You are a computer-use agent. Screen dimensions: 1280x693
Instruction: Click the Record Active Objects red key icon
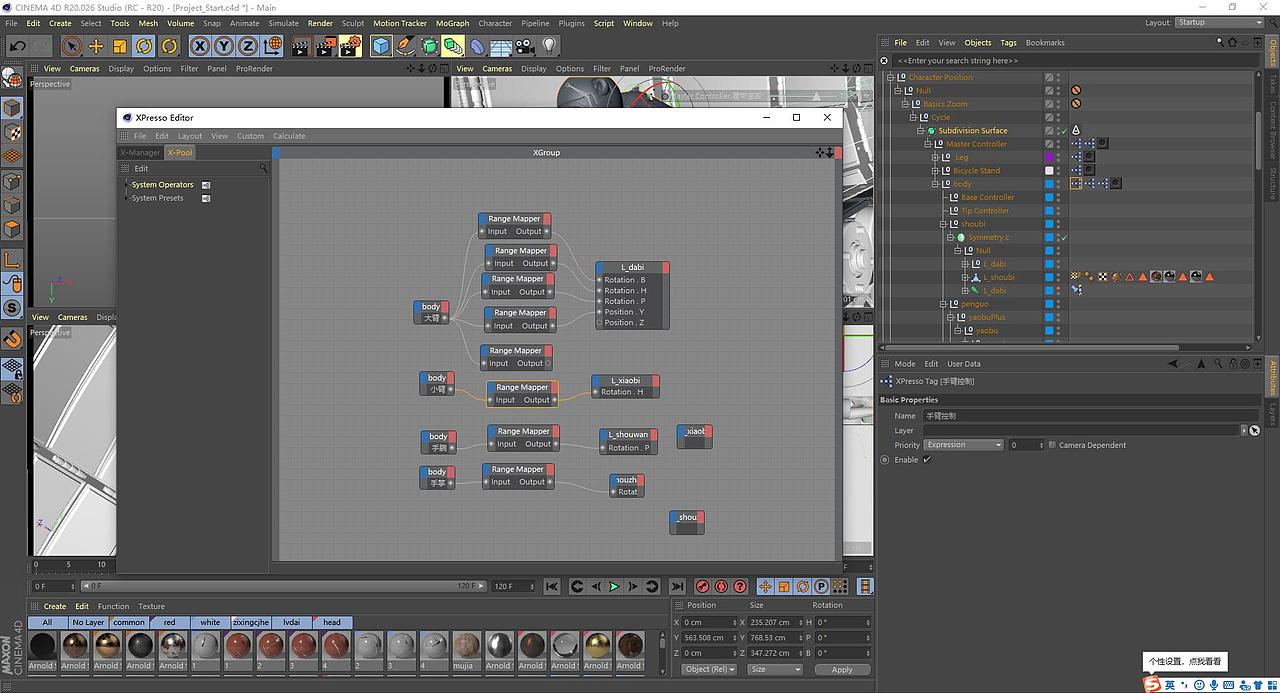pos(703,587)
